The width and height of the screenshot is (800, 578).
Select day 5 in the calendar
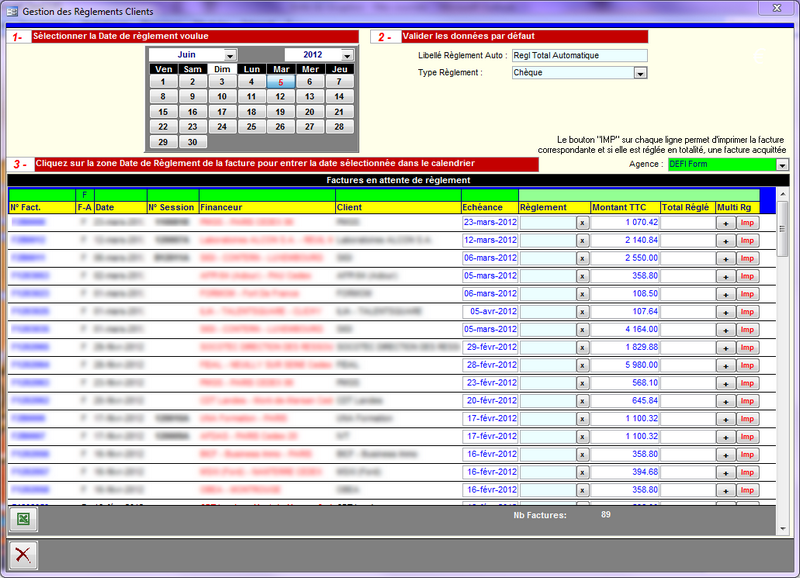coord(280,82)
